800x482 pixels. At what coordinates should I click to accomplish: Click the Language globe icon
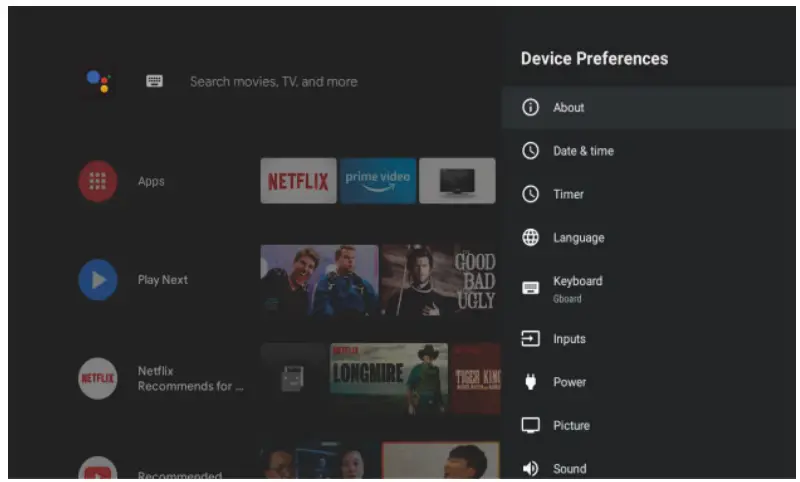pos(530,238)
